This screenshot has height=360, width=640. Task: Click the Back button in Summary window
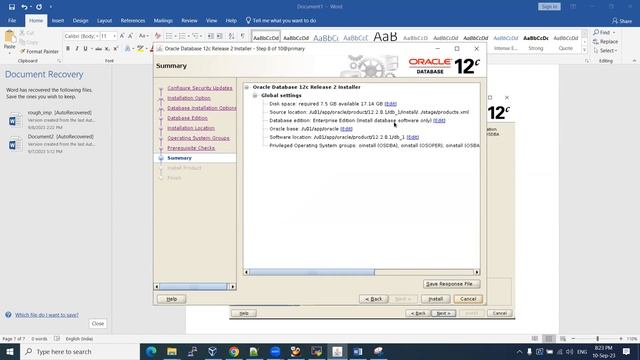point(373,299)
